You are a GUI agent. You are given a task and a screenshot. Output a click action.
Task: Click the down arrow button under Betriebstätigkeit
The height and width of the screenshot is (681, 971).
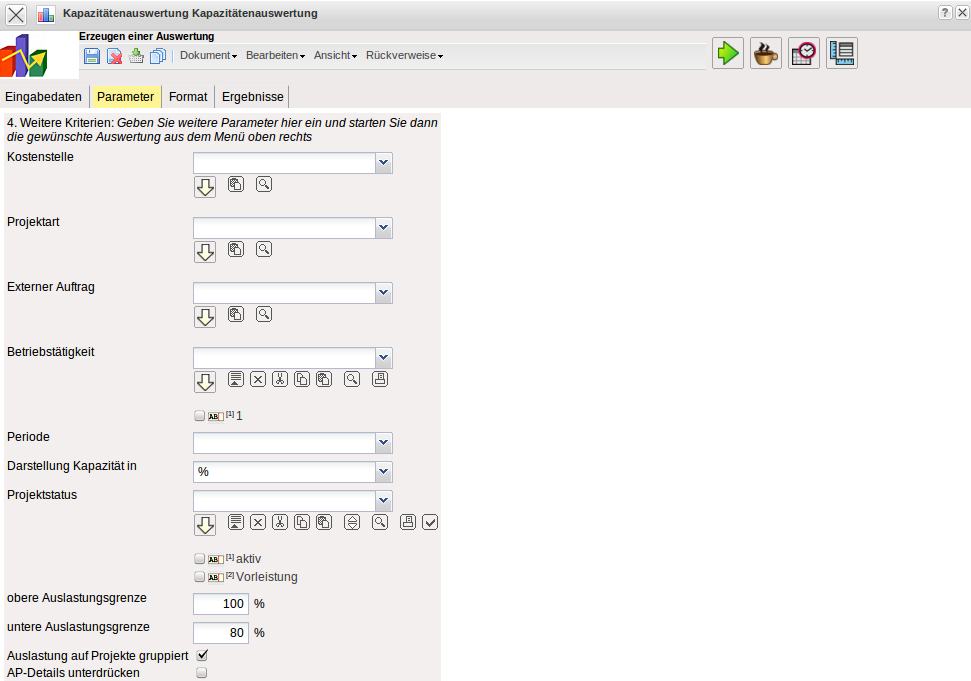tap(205, 382)
